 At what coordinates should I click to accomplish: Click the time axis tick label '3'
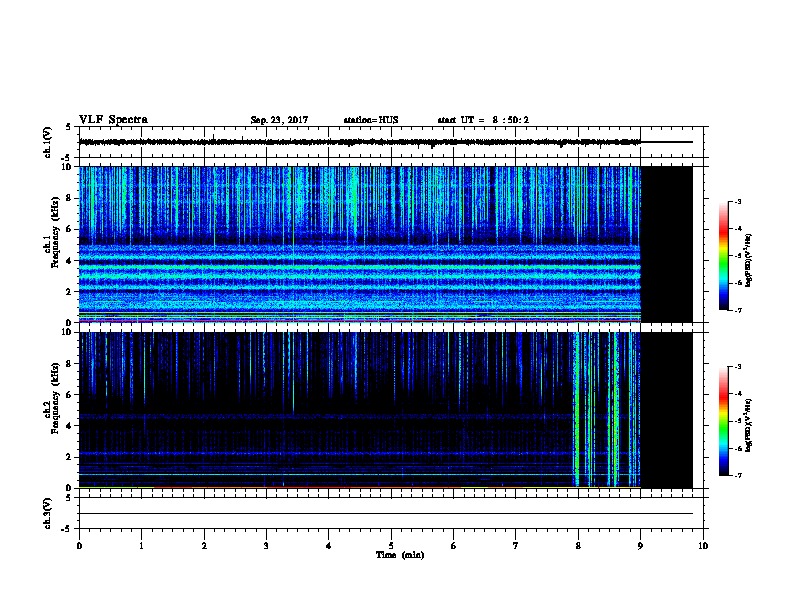pos(266,546)
